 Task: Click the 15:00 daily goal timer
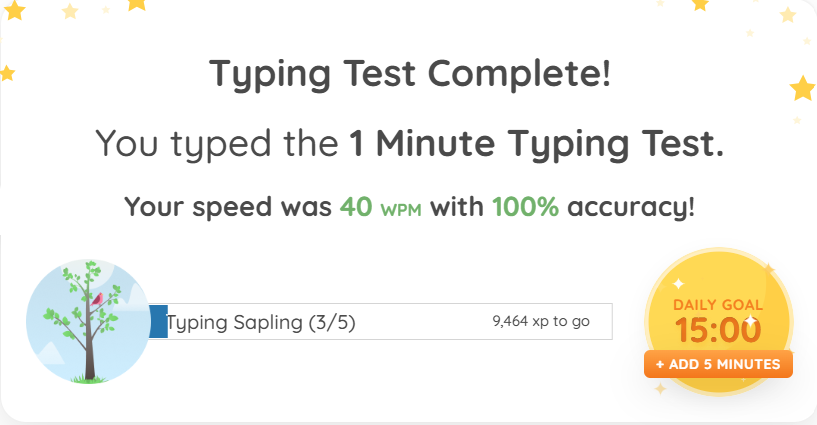pos(718,330)
